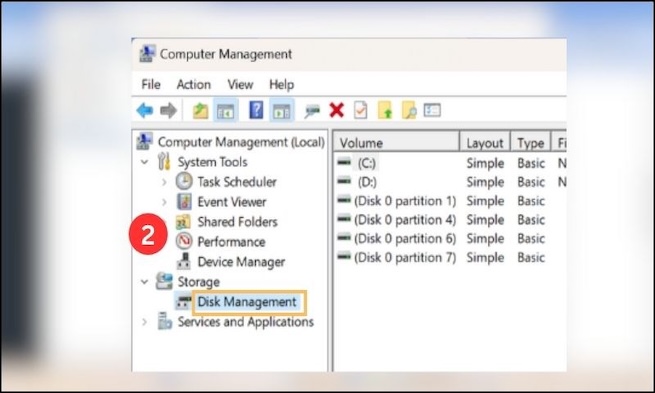The width and height of the screenshot is (655, 393).
Task: Click the Disk Management drive icon
Action: 183,302
